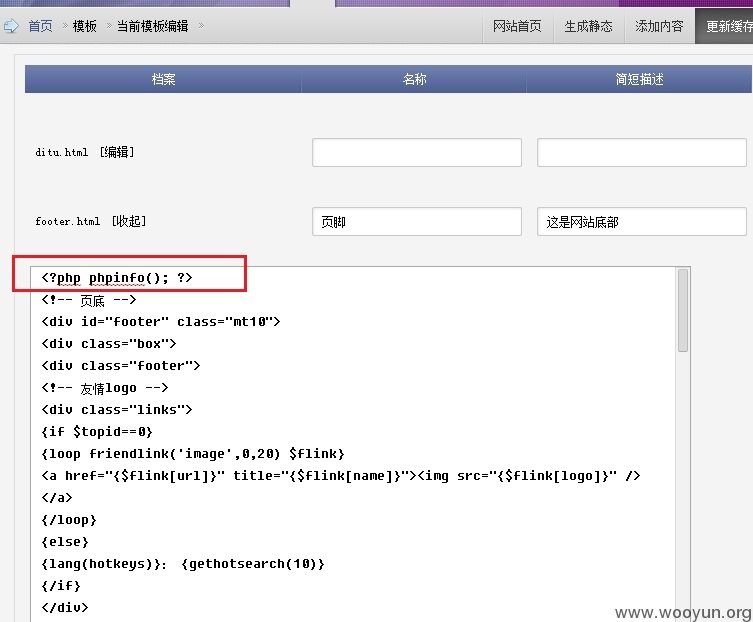Click the {/loop} code line

coord(69,520)
